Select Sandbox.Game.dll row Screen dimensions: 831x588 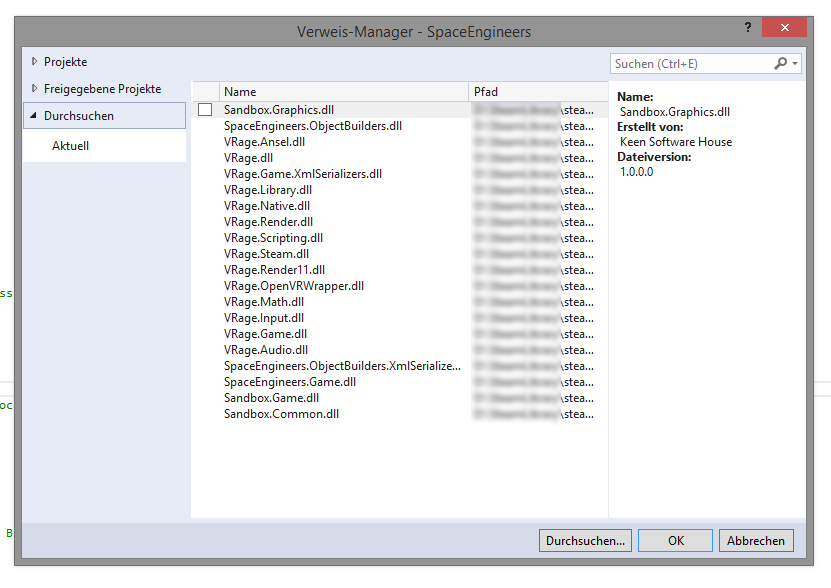(x=400, y=398)
